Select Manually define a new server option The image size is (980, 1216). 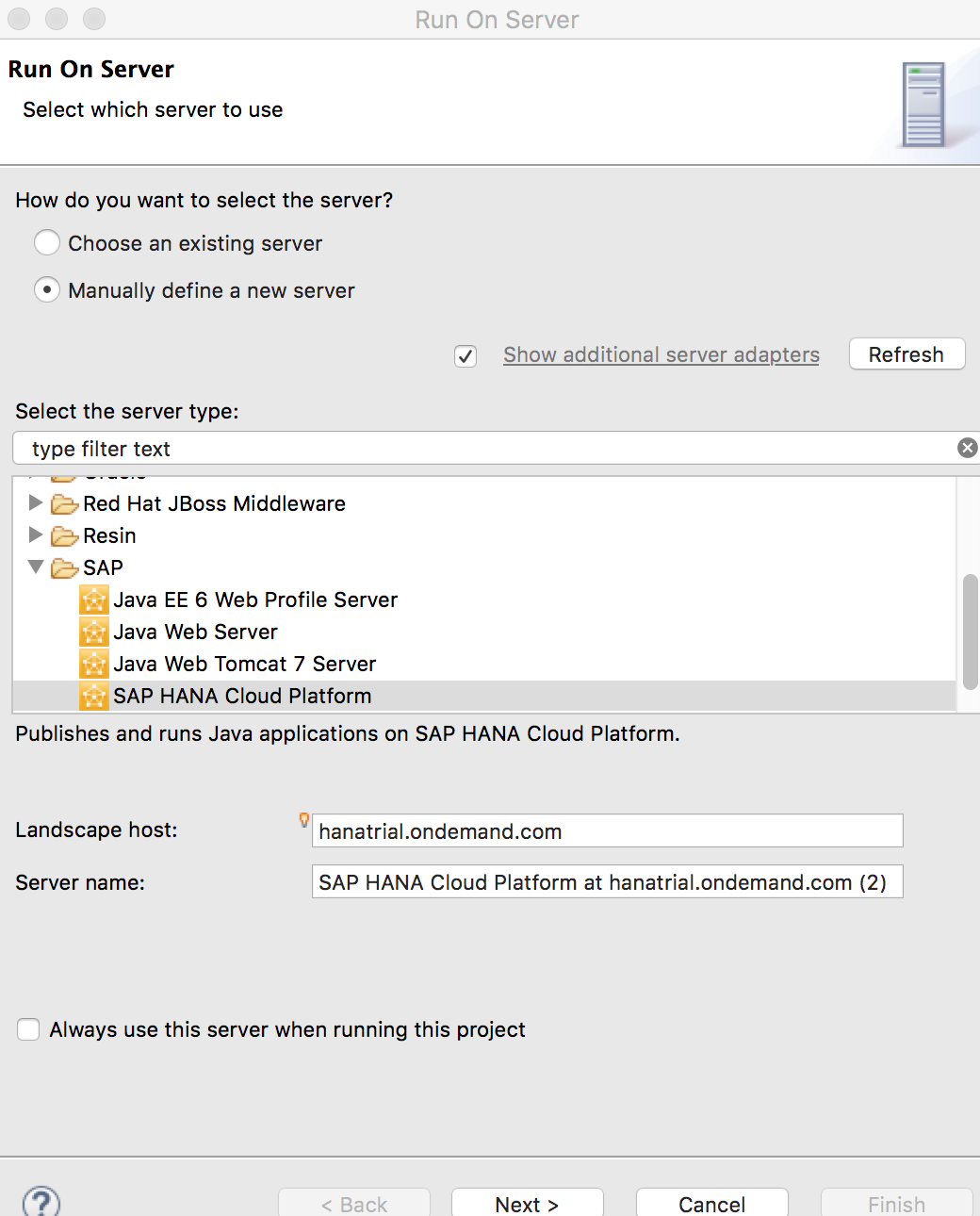(47, 290)
